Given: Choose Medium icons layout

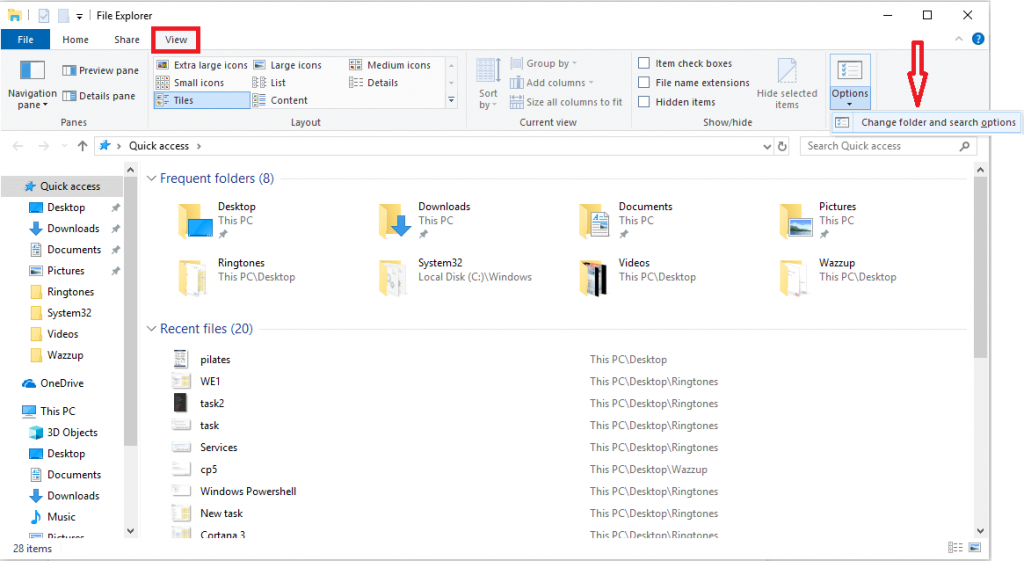Looking at the screenshot, I should pos(390,65).
